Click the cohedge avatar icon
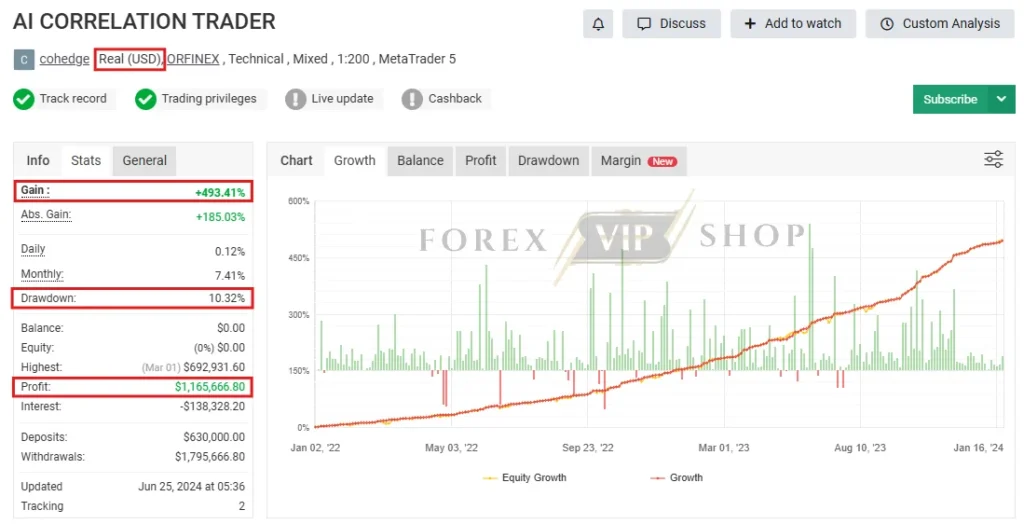Viewport: 1024px width, 524px height. click(x=24, y=59)
